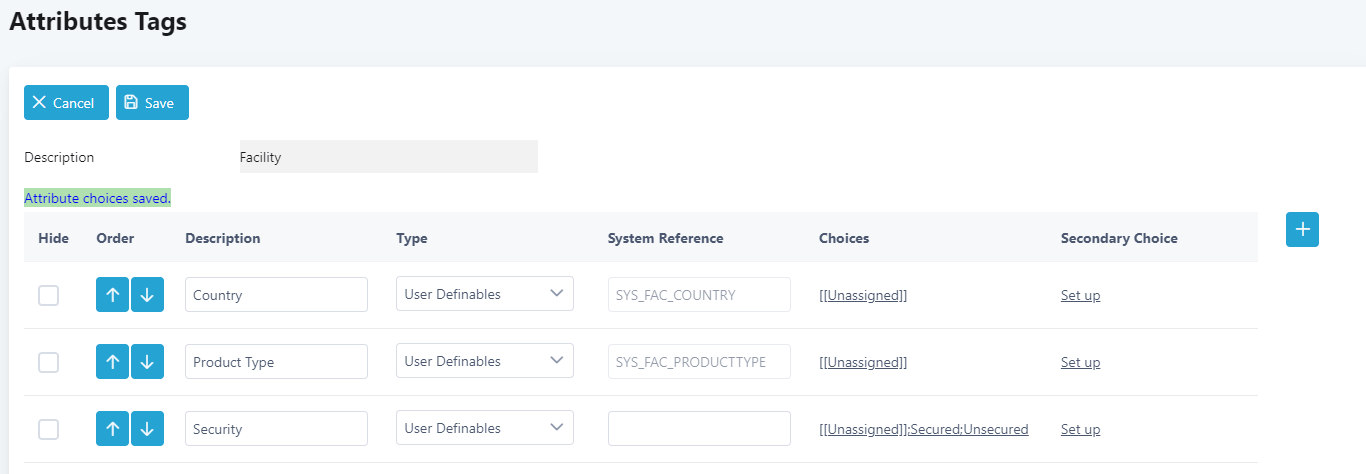Screen dimensions: 1366x474
Task: Add new attribute with plus button
Action: [1302, 229]
